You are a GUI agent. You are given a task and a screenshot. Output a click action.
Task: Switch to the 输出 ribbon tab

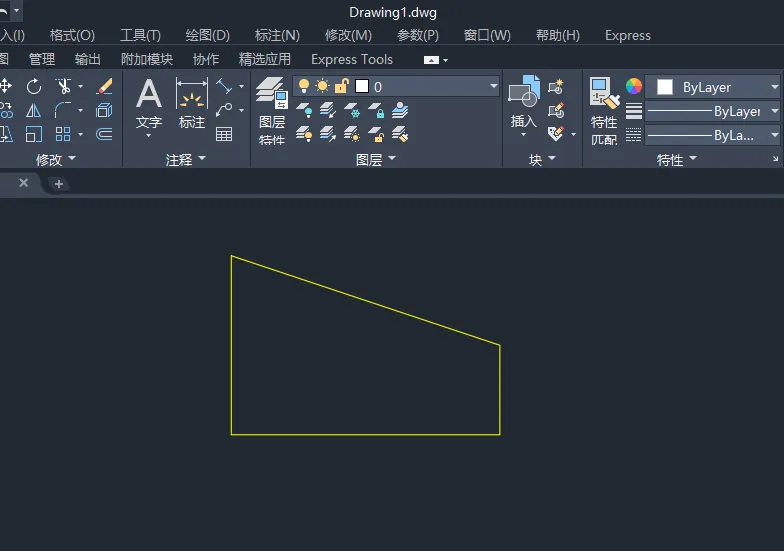click(x=88, y=60)
